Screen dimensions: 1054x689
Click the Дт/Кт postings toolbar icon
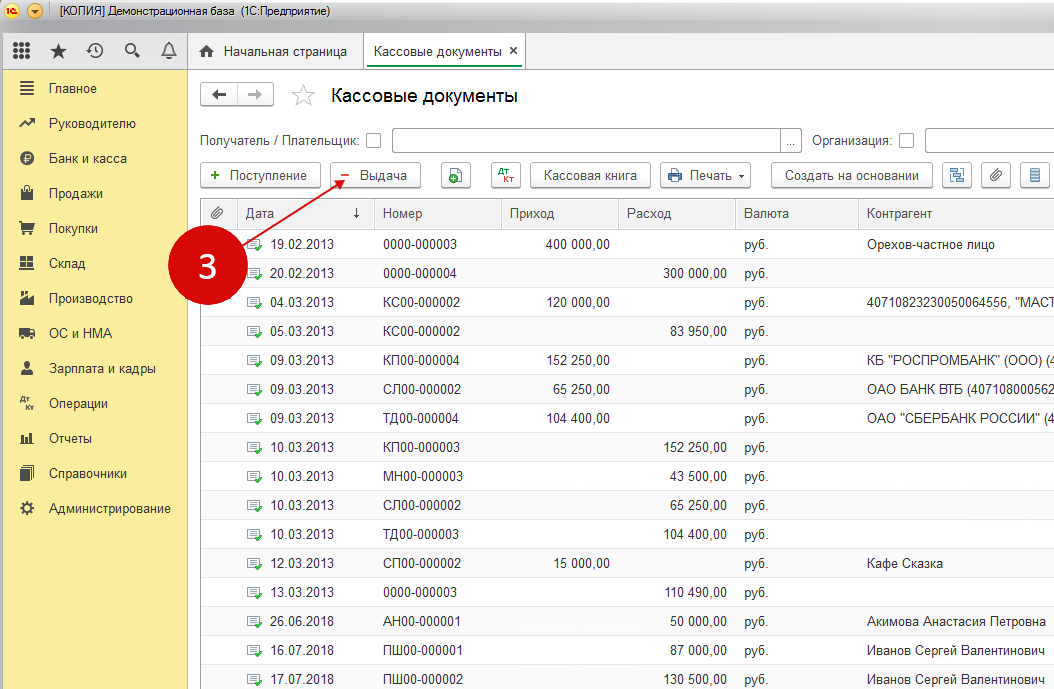point(506,175)
